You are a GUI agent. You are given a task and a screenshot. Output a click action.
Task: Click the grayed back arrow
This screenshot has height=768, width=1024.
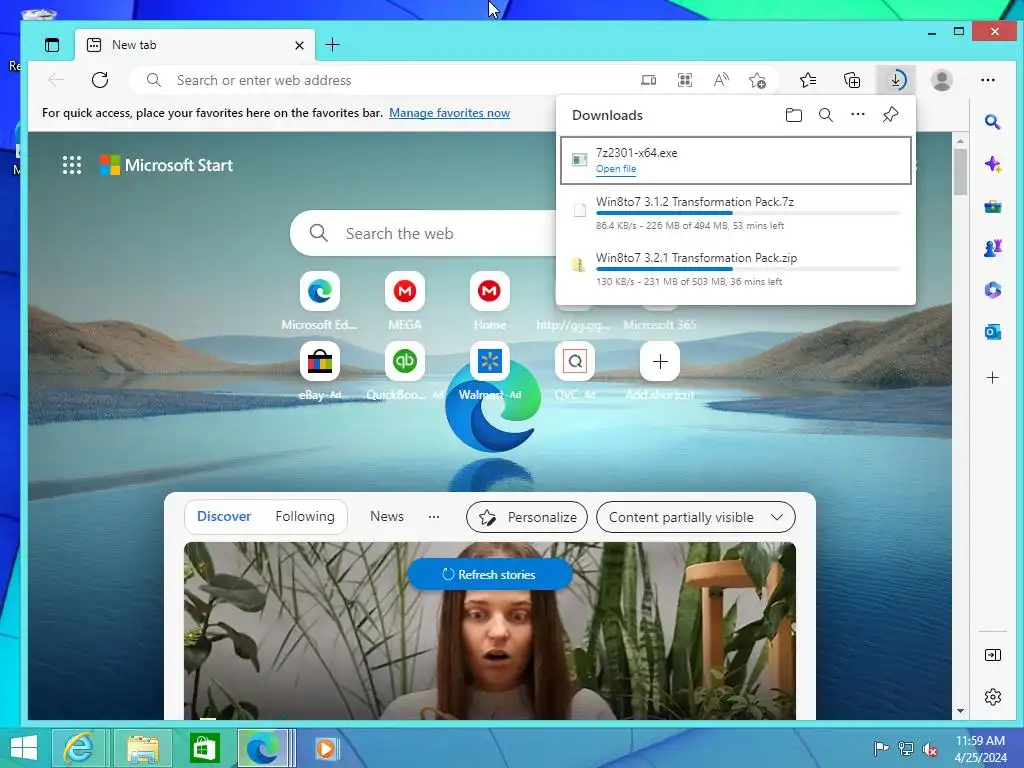tap(56, 80)
